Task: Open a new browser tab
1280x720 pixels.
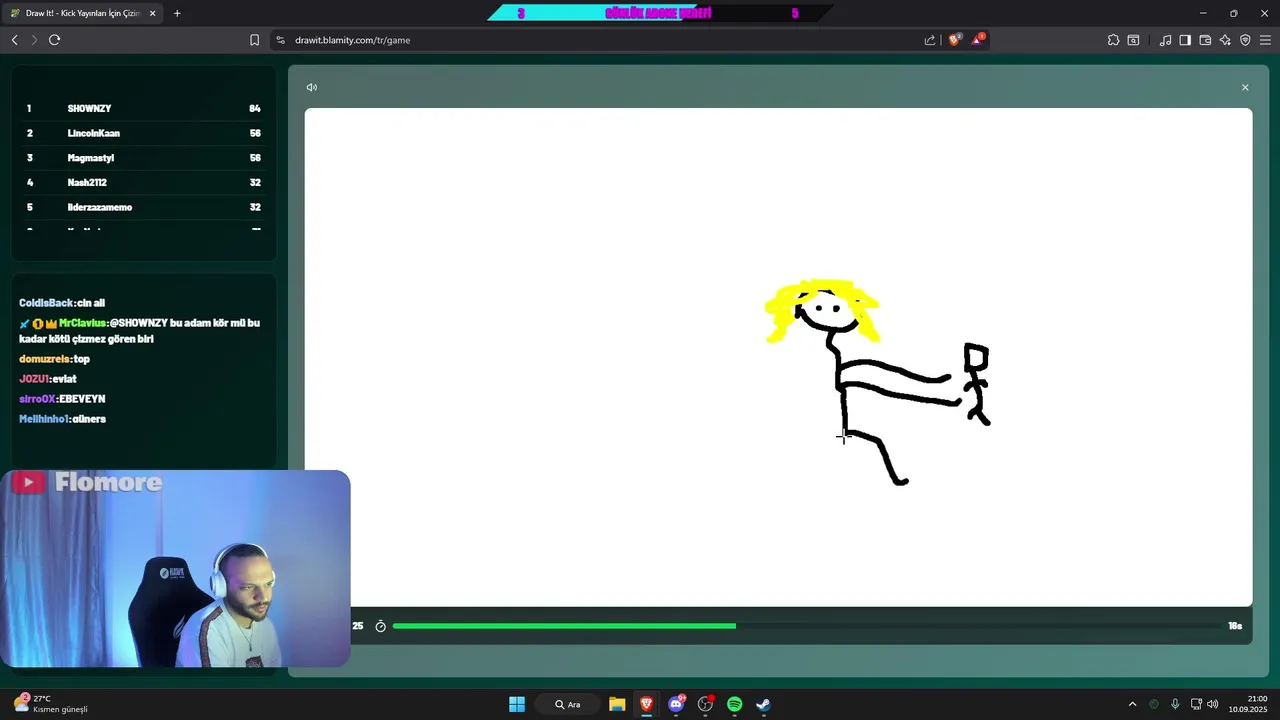Action: 177,13
